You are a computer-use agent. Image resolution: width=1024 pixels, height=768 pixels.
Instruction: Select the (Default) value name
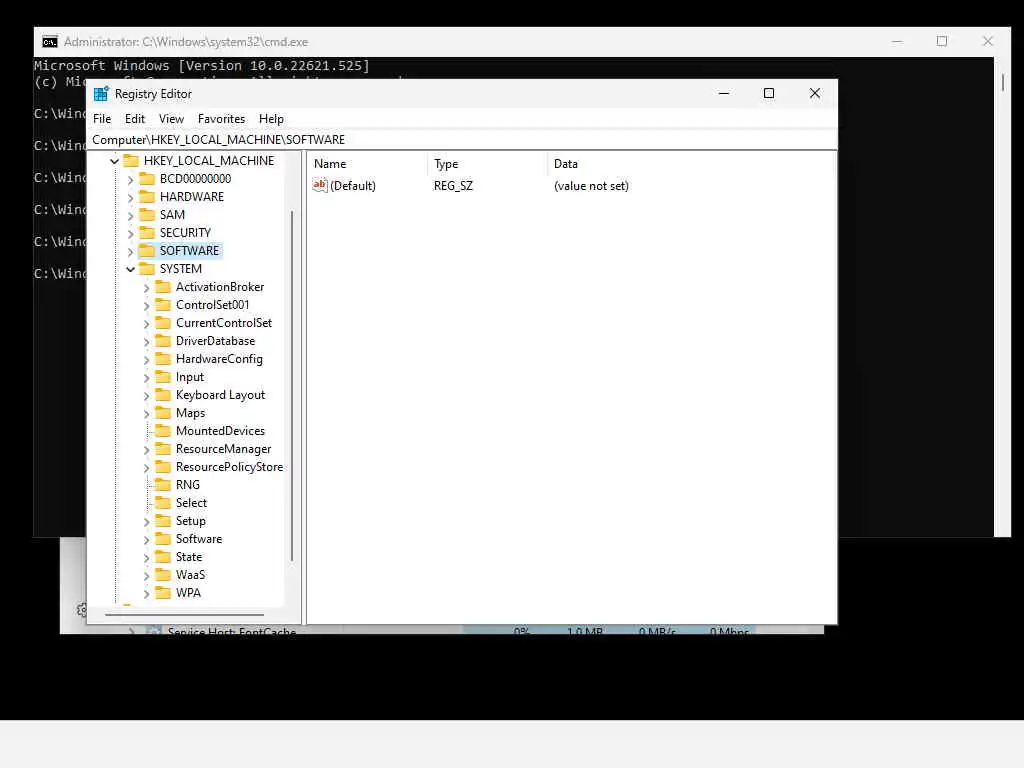tap(353, 185)
